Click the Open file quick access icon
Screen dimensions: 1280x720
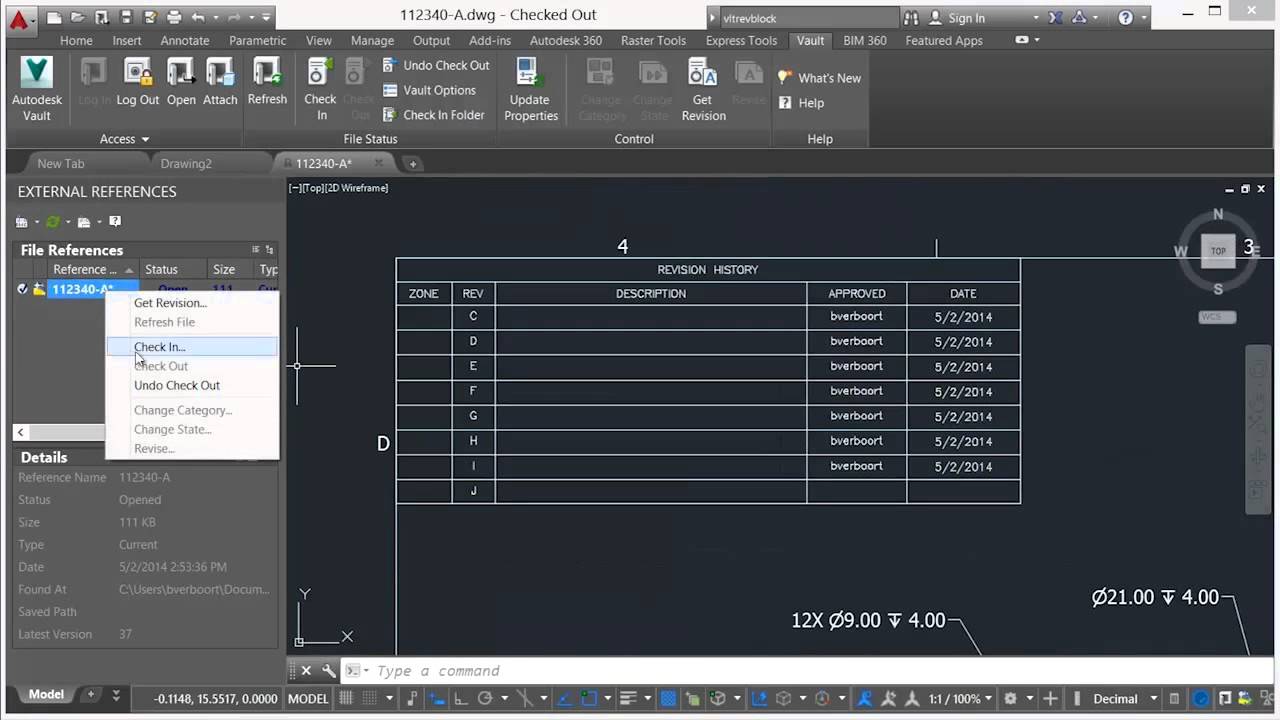(78, 17)
